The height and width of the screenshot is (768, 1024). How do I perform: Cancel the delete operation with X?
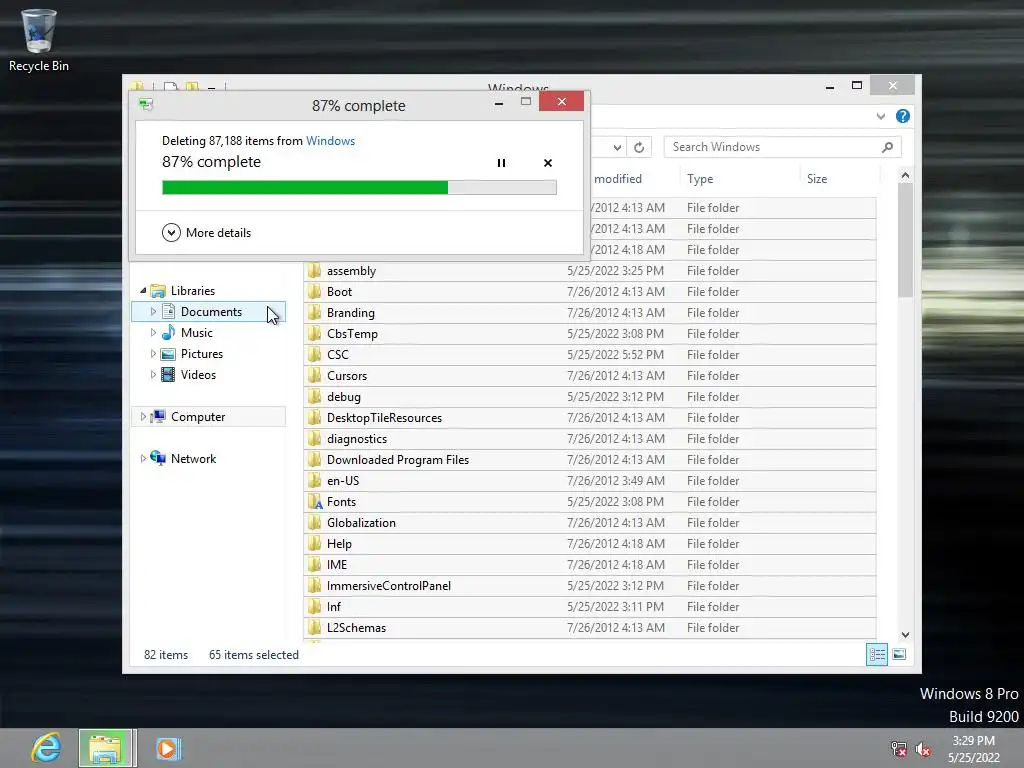click(548, 163)
